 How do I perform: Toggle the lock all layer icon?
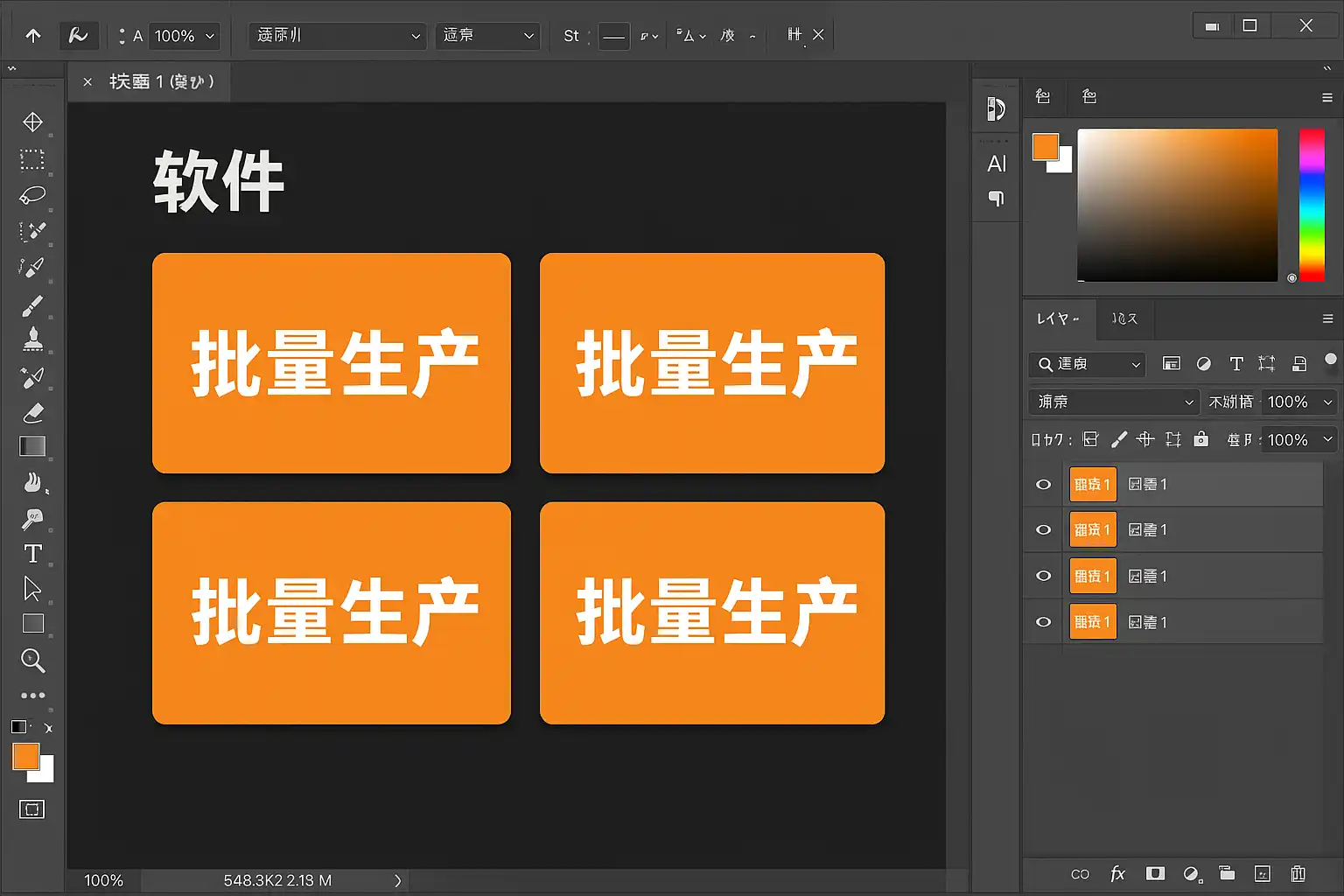point(1201,439)
